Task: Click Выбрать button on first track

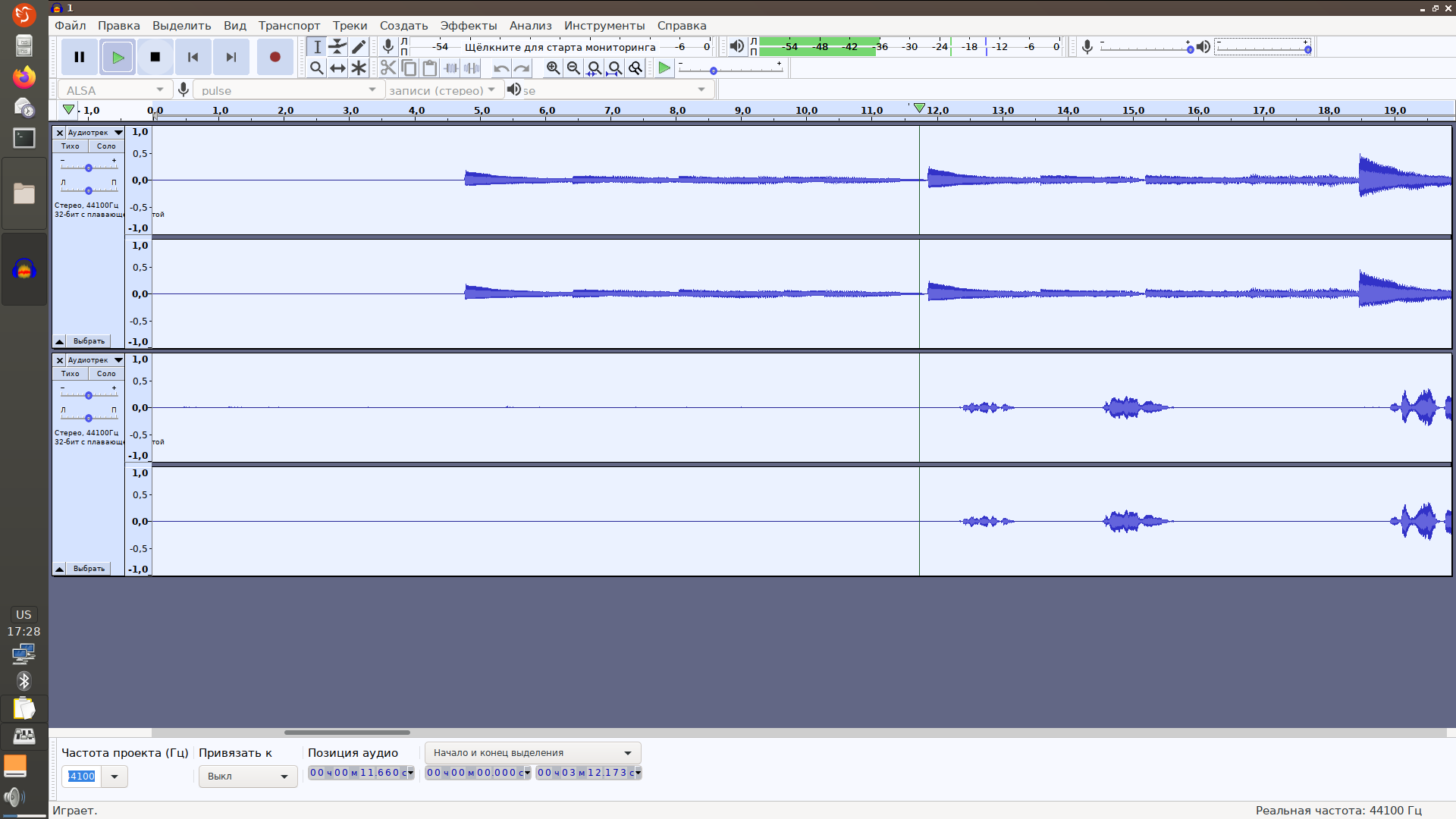Action: (x=89, y=341)
